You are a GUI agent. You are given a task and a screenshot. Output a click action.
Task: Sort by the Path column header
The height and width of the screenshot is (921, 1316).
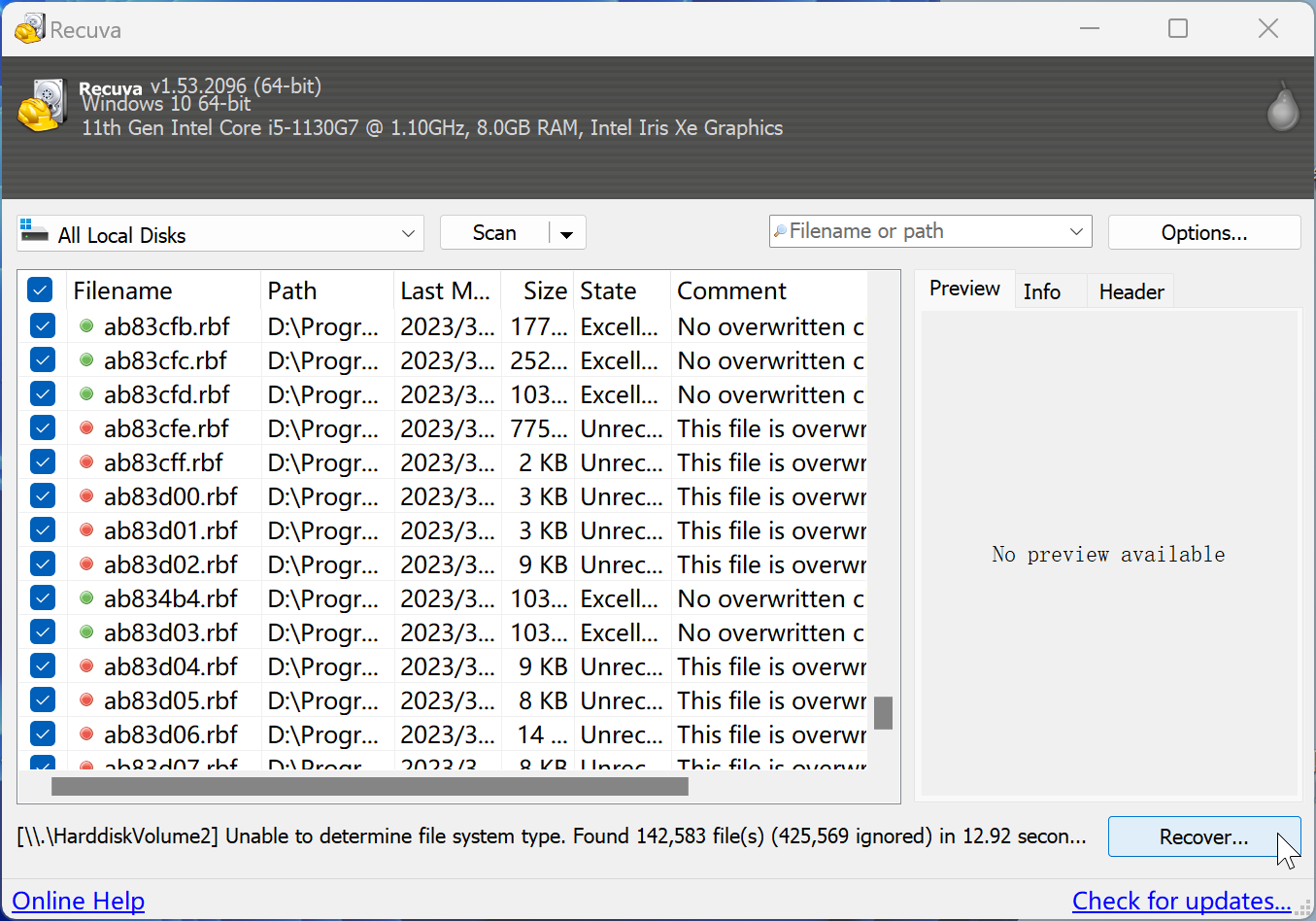(x=327, y=290)
